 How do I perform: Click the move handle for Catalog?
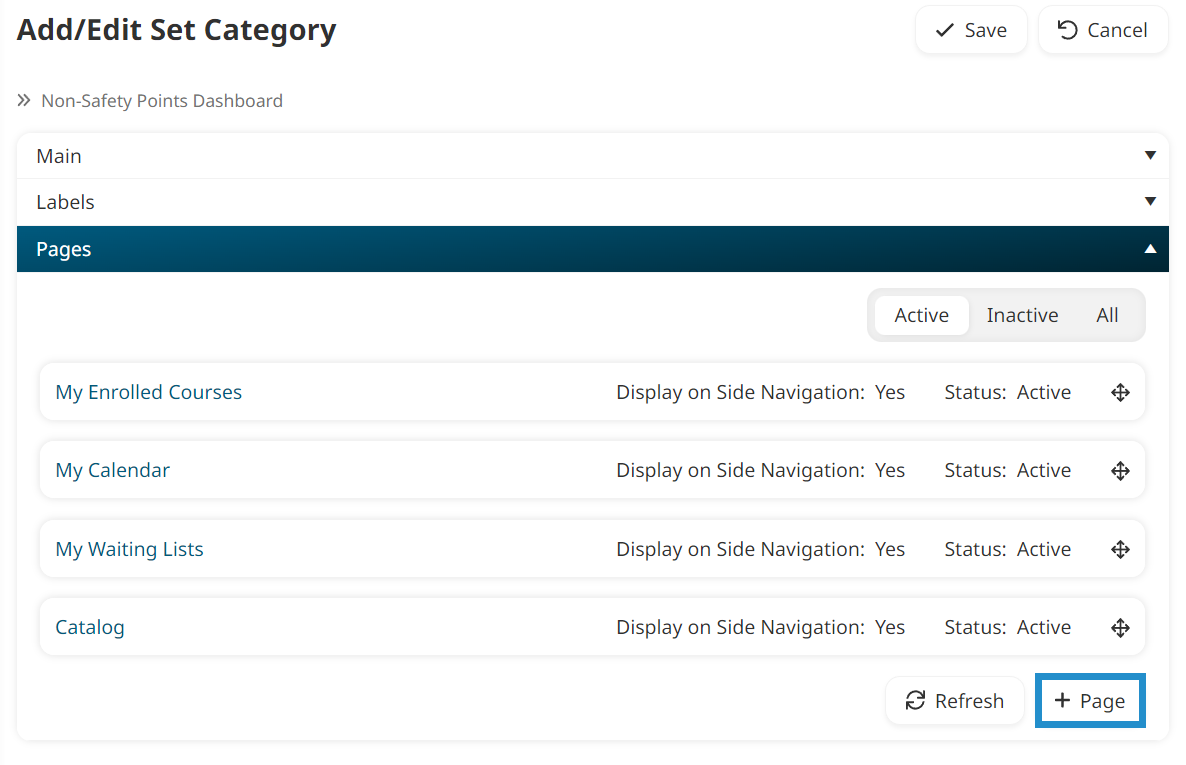[x=1120, y=627]
